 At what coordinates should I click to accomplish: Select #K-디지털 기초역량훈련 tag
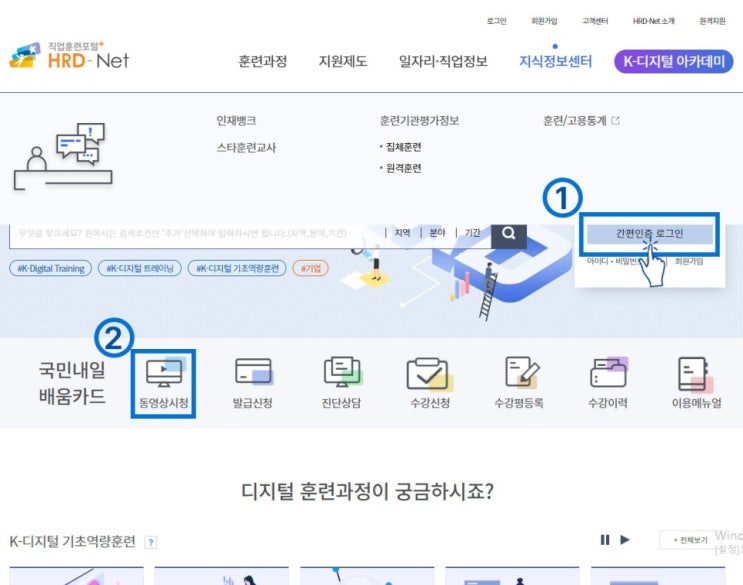[237, 269]
